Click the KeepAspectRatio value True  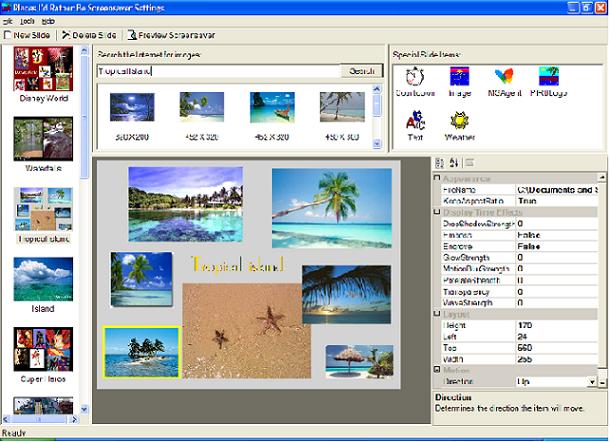(557, 201)
